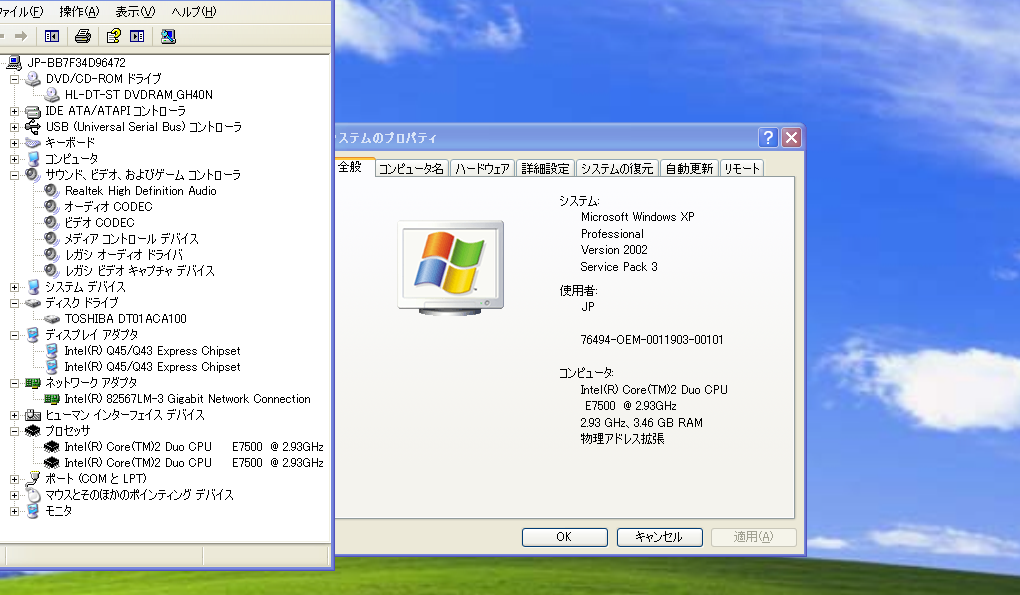
Task: Click the show/hide console tree toolbar icon
Action: (51, 36)
